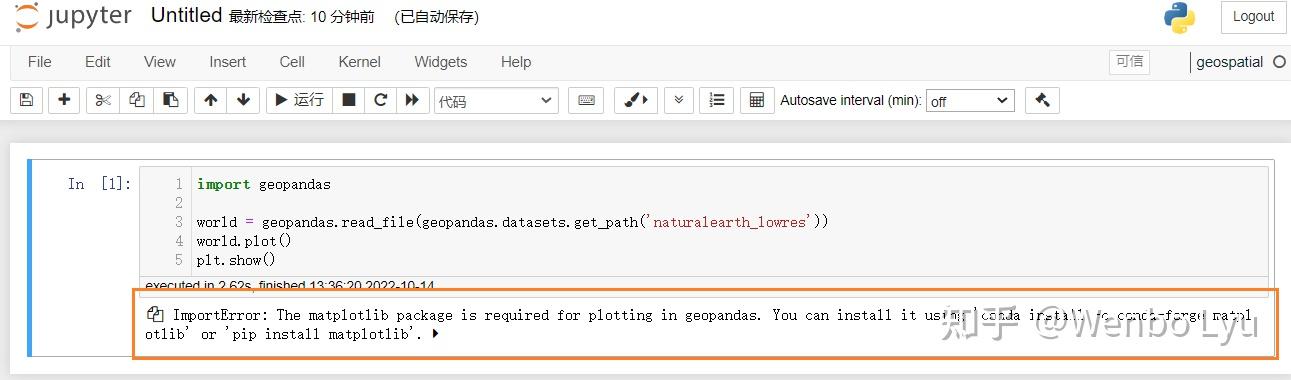This screenshot has height=380, width=1291.
Task: Open the cell type dropdown
Action: point(496,101)
